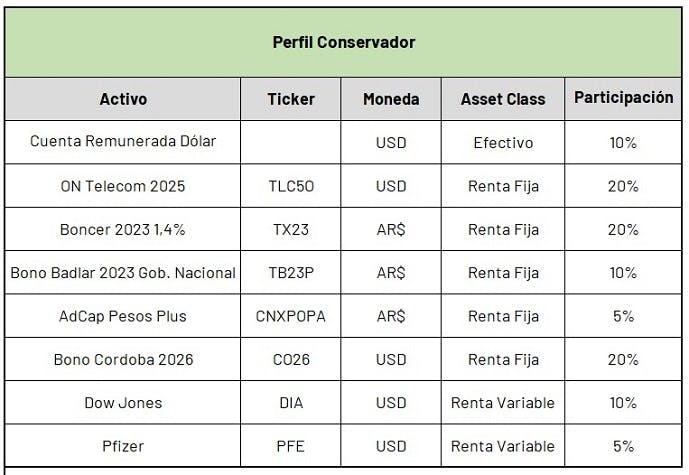This screenshot has height=475, width=689.
Task: Select the Activo column header
Action: 123,99
